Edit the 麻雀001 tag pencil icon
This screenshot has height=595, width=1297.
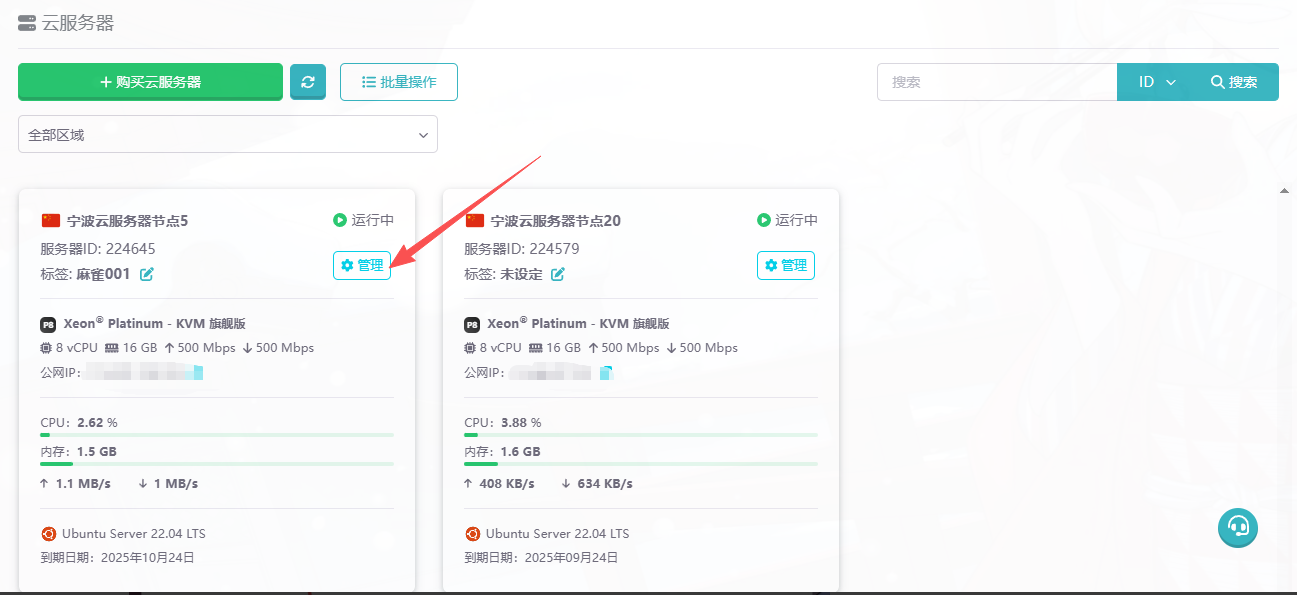point(147,274)
